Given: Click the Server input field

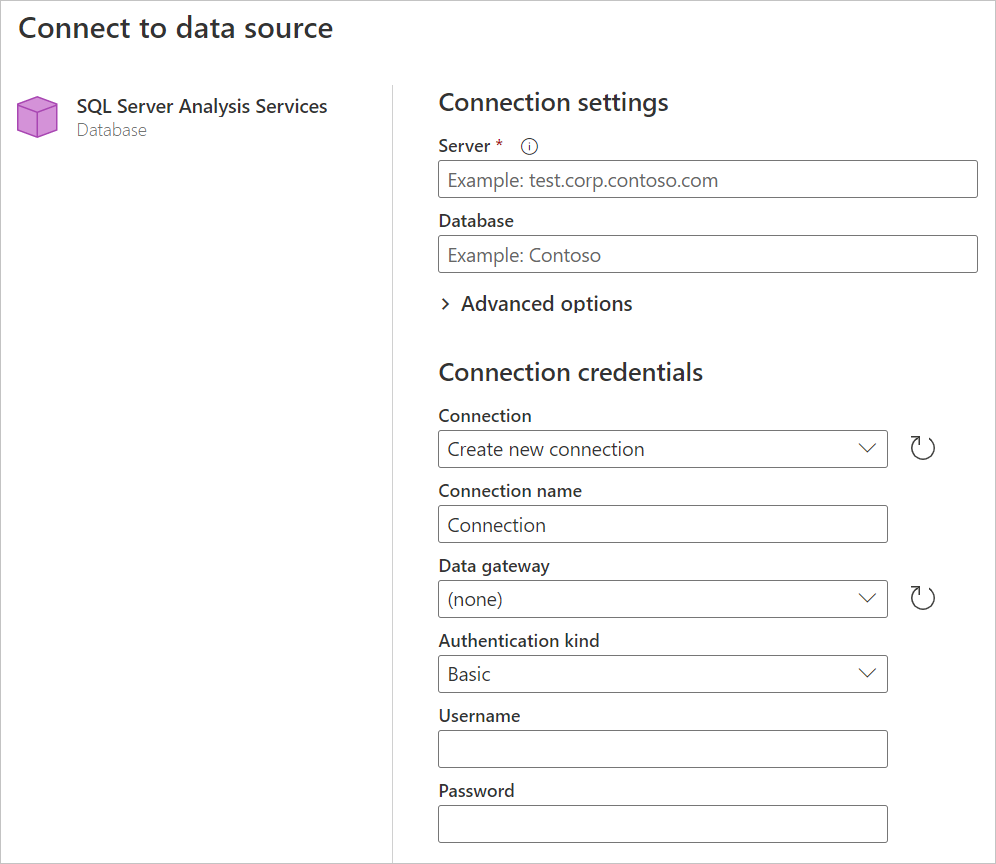Looking at the screenshot, I should [707, 179].
